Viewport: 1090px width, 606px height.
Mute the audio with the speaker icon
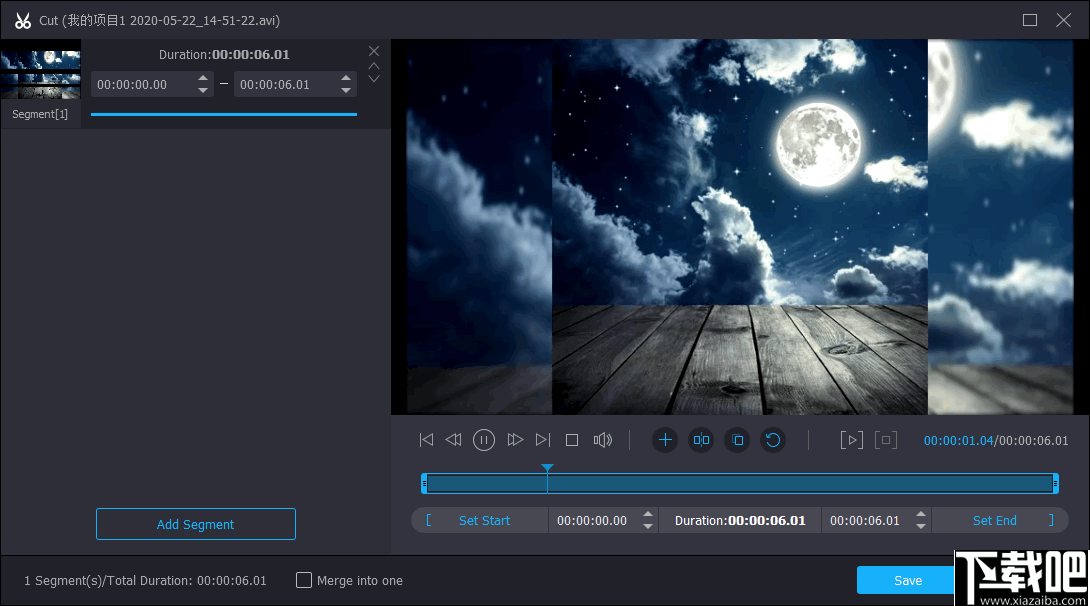click(x=602, y=440)
